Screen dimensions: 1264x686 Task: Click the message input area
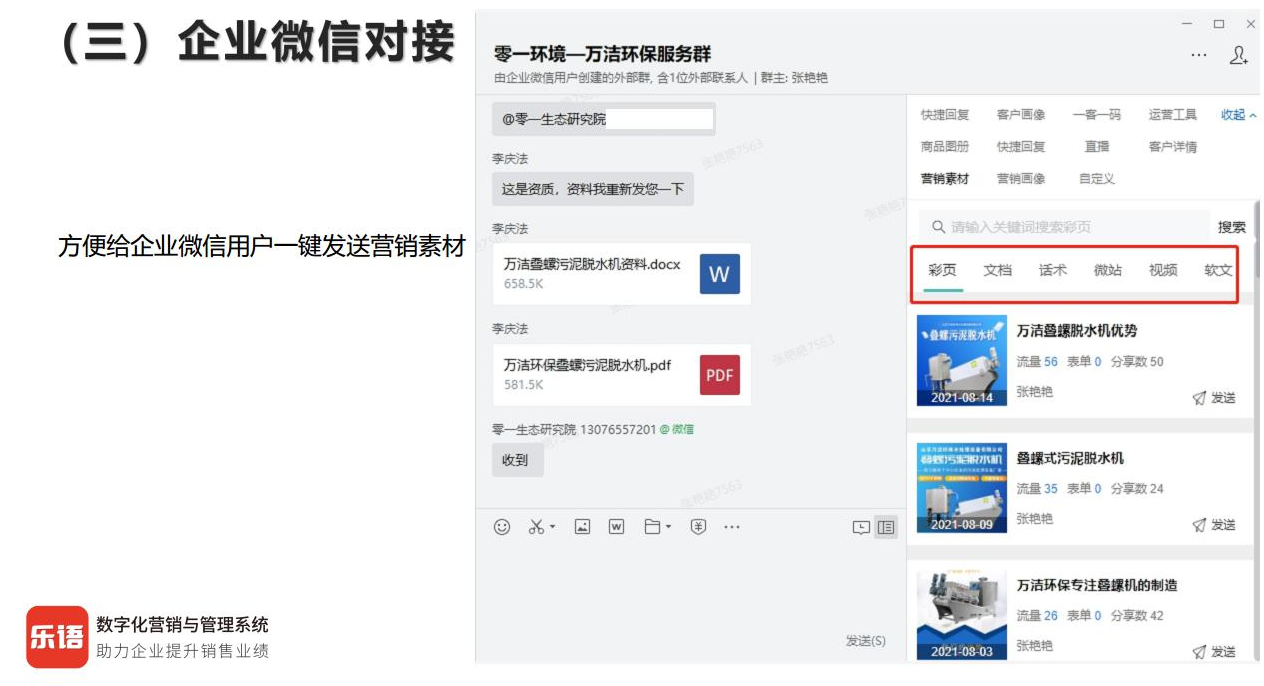[690, 590]
